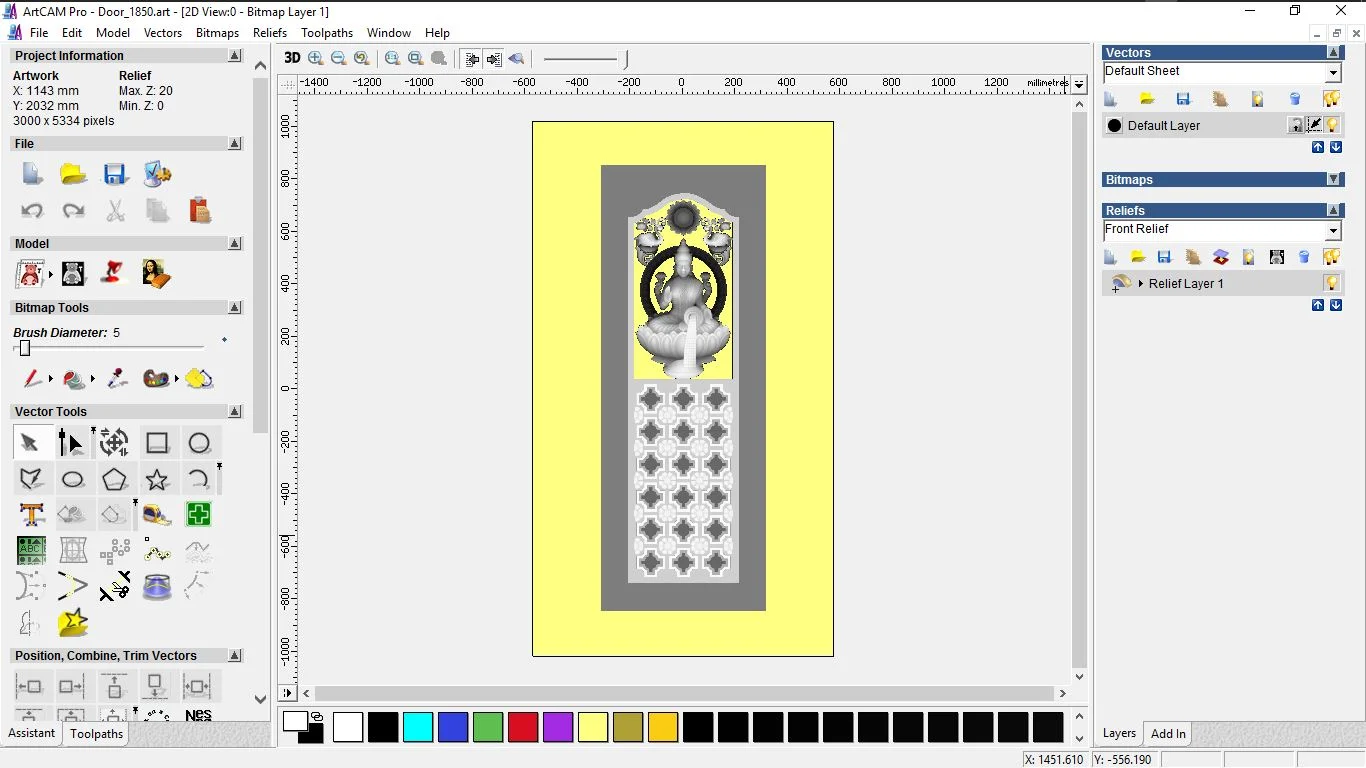This screenshot has height=768, width=1366.
Task: Open the Front Relief dropdown
Action: click(1334, 229)
